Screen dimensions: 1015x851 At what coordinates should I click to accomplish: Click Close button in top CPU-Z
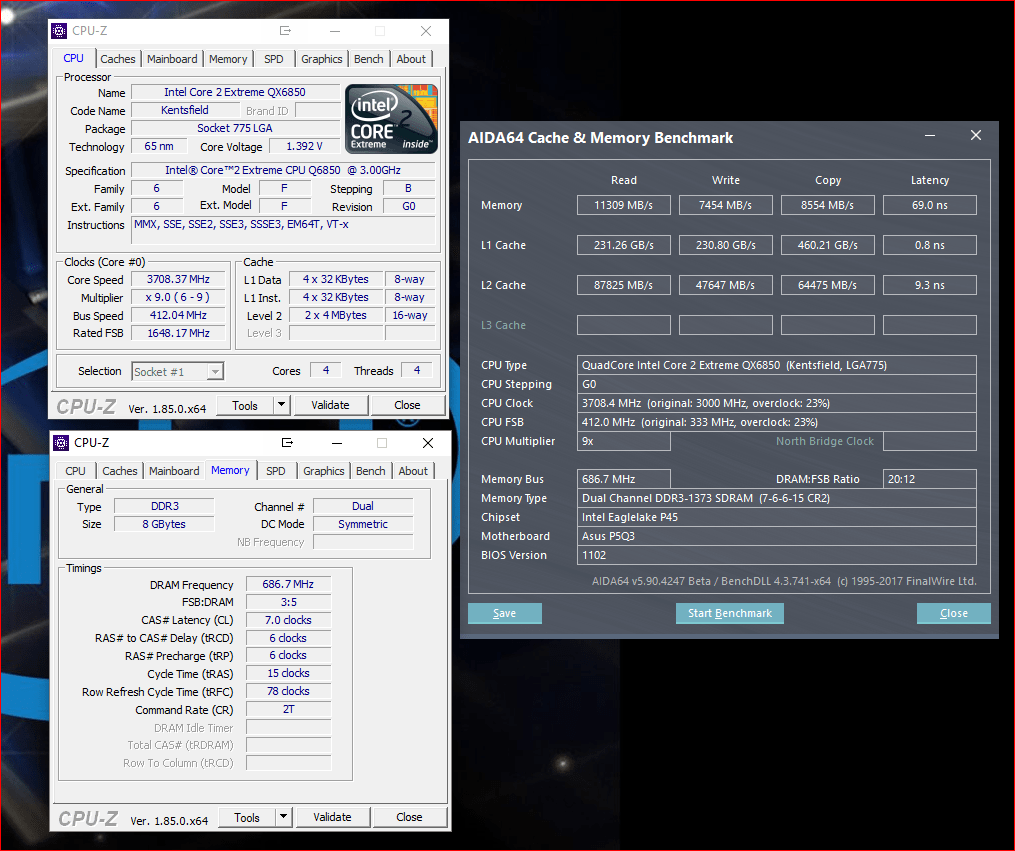[x=407, y=405]
